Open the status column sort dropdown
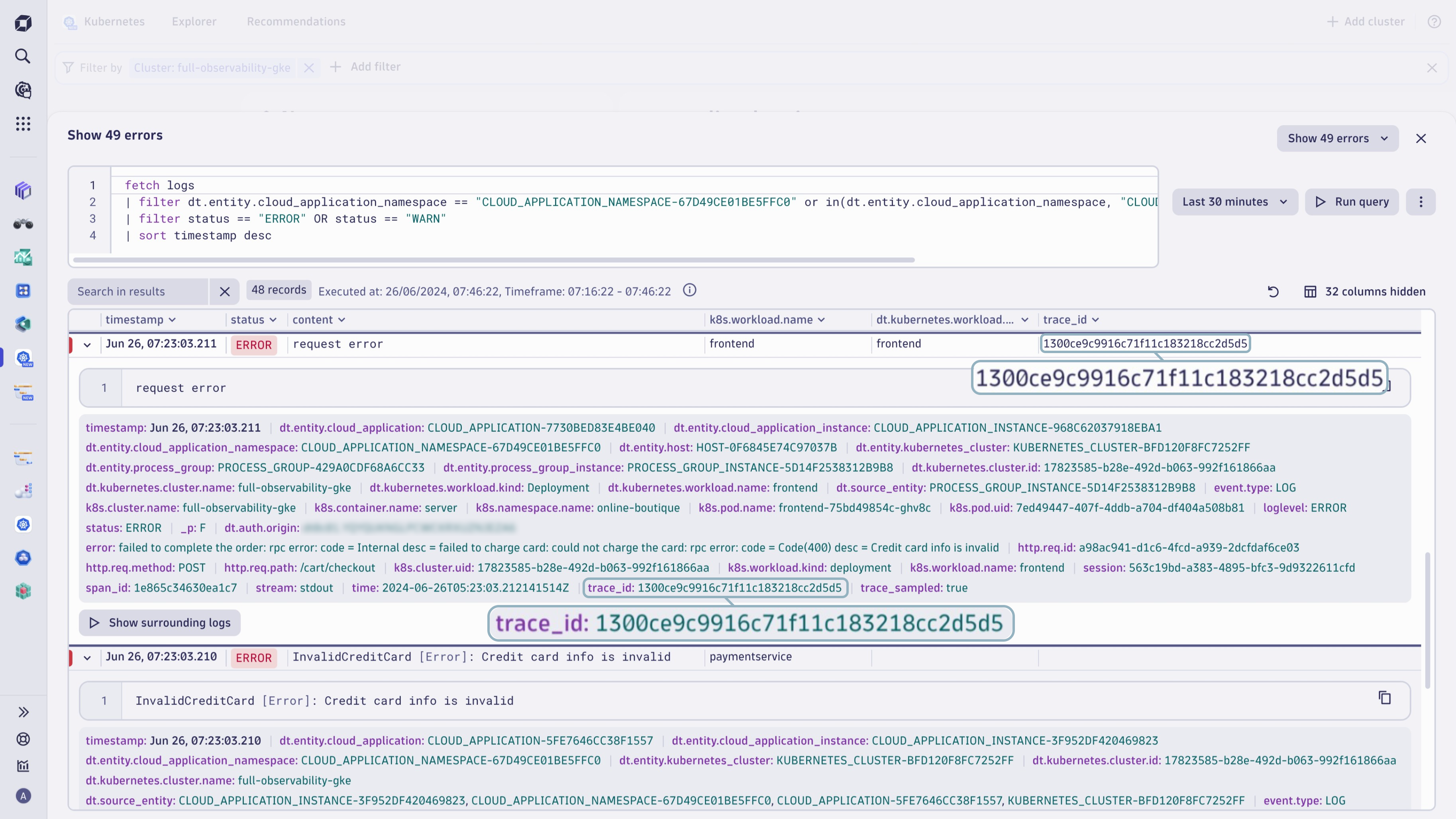The height and width of the screenshot is (819, 1456). [274, 319]
